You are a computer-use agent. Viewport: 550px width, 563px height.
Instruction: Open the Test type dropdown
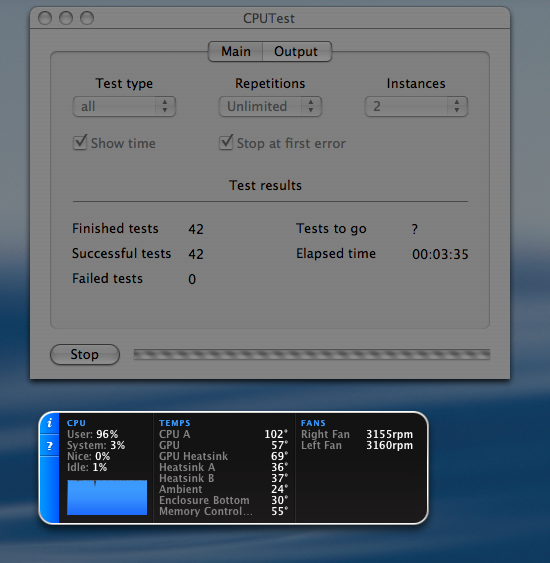124,106
